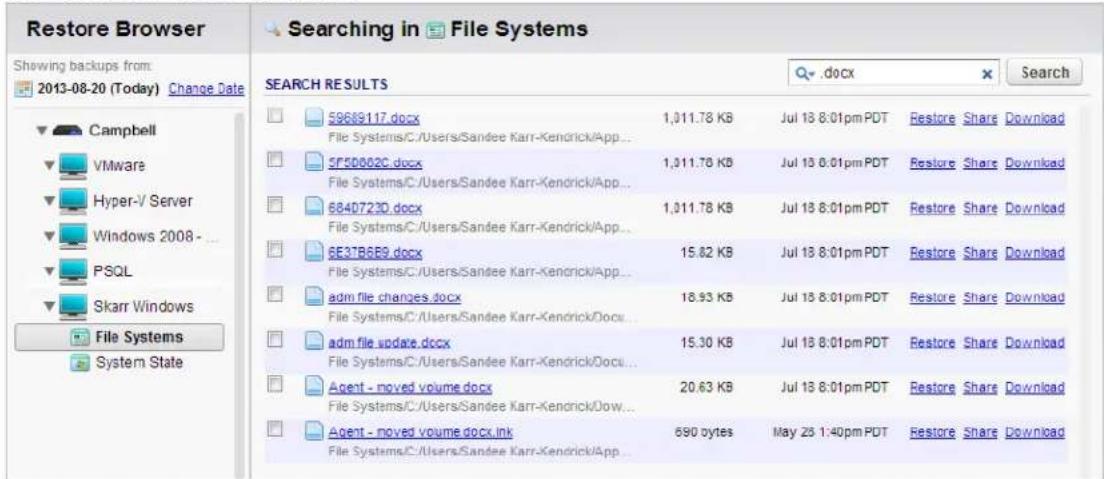Select System State in the tree
This screenshot has height=479, width=1104.
click(x=139, y=363)
